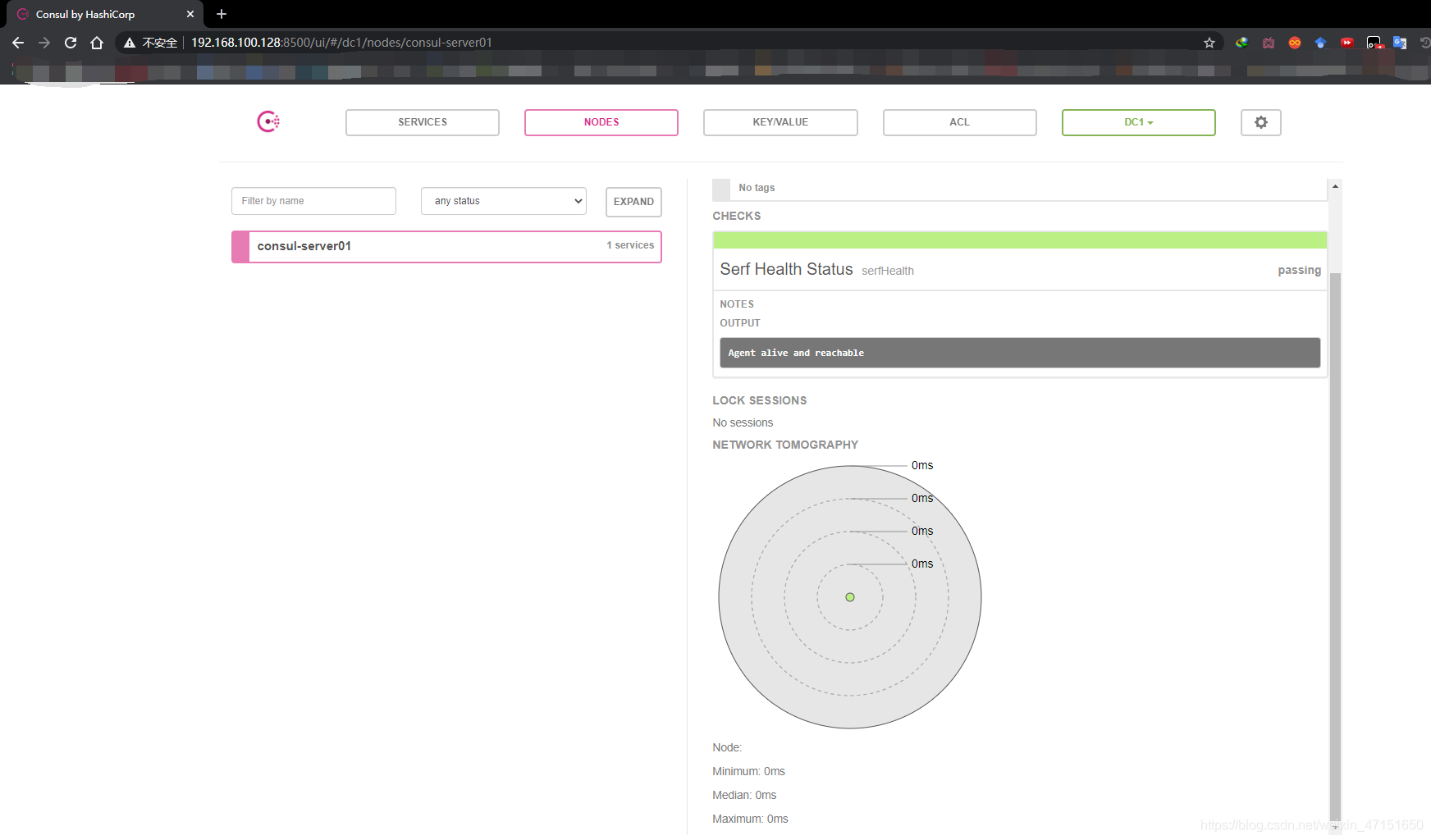Open the ACL section
Viewport: 1431px width, 840px height.
pos(960,122)
